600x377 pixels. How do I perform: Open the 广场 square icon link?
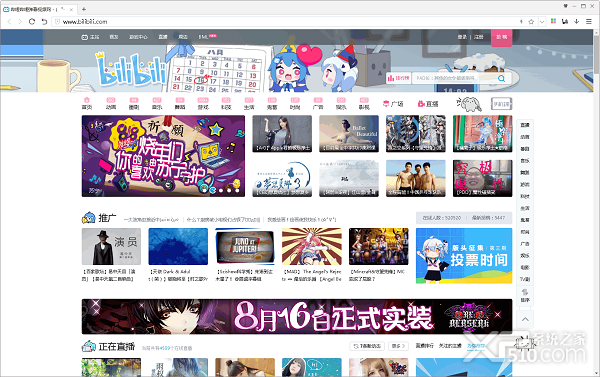coord(393,104)
